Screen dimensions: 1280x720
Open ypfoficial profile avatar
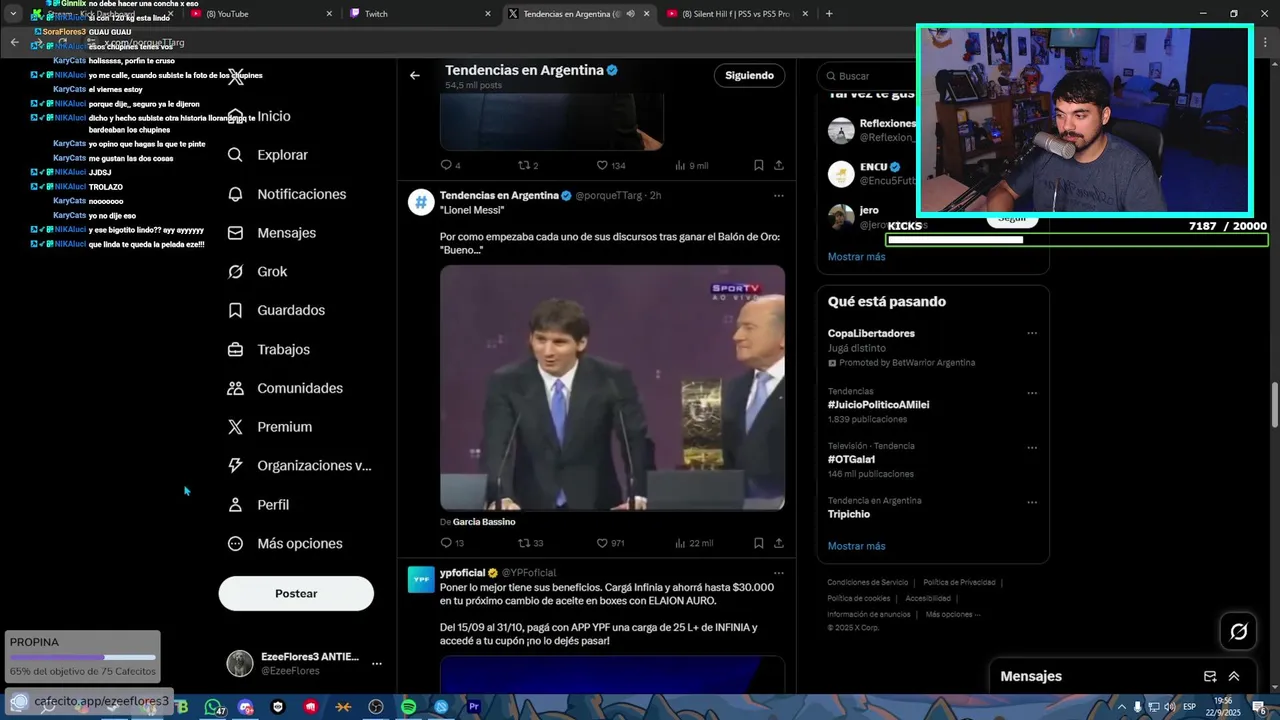coord(421,580)
